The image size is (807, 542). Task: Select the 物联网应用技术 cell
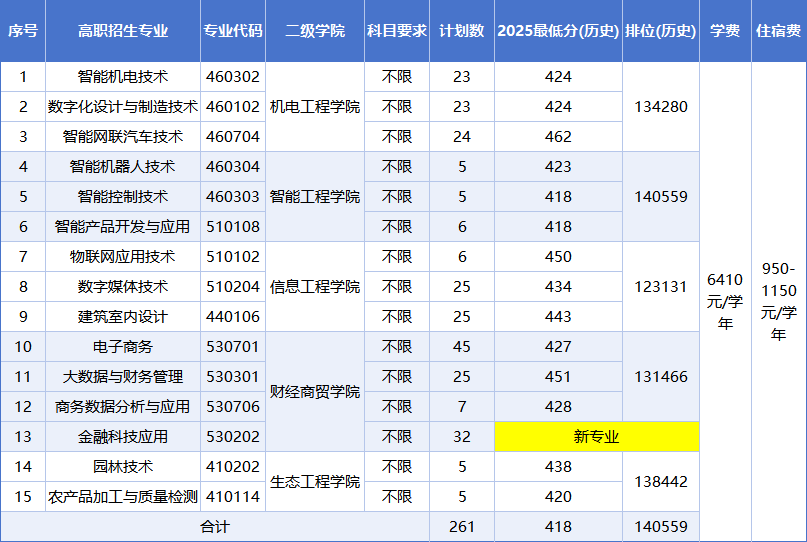(123, 256)
